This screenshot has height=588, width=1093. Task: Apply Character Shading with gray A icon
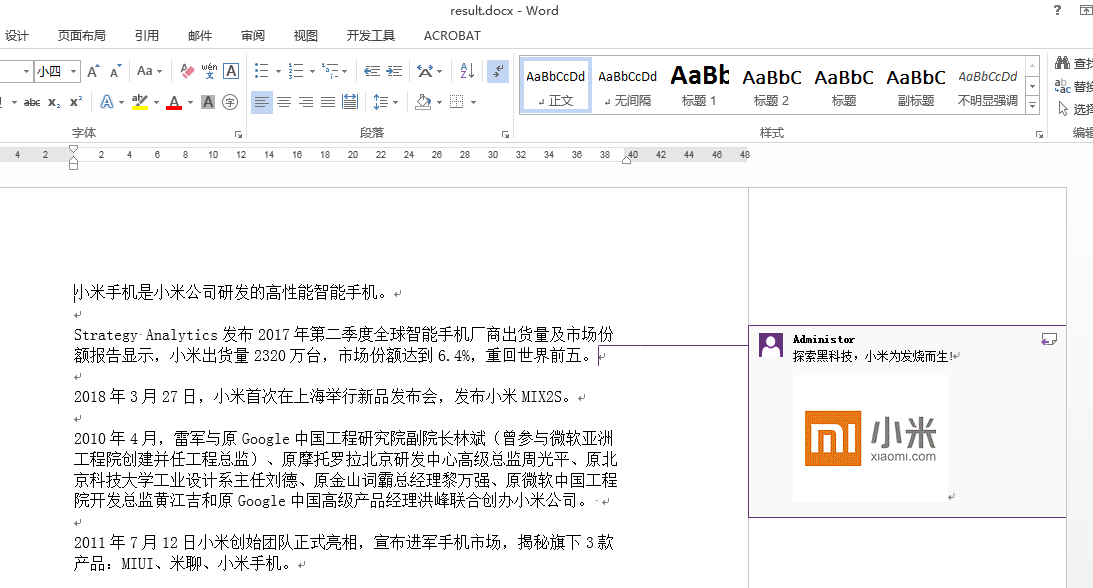208,102
